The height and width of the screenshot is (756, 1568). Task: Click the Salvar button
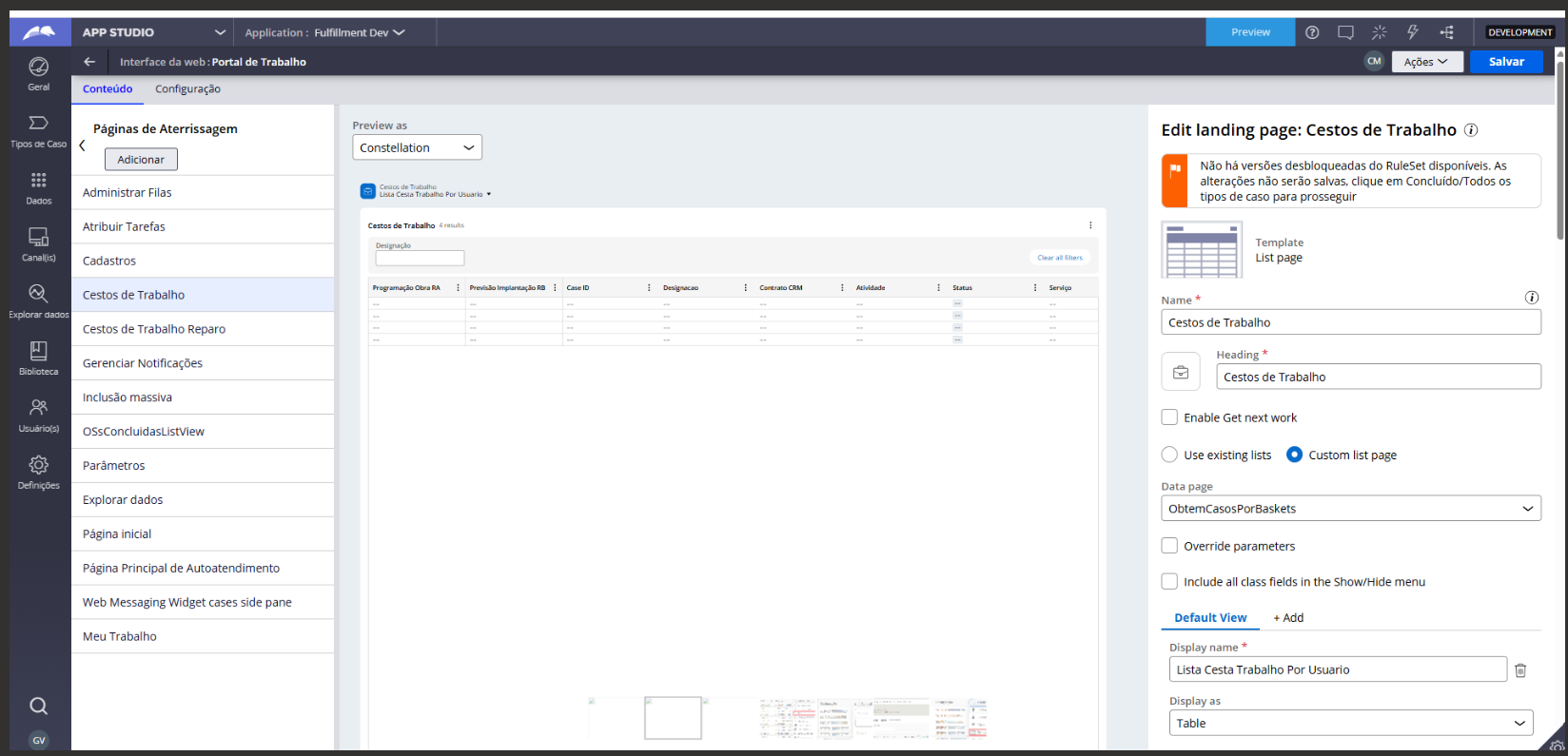(x=1506, y=62)
